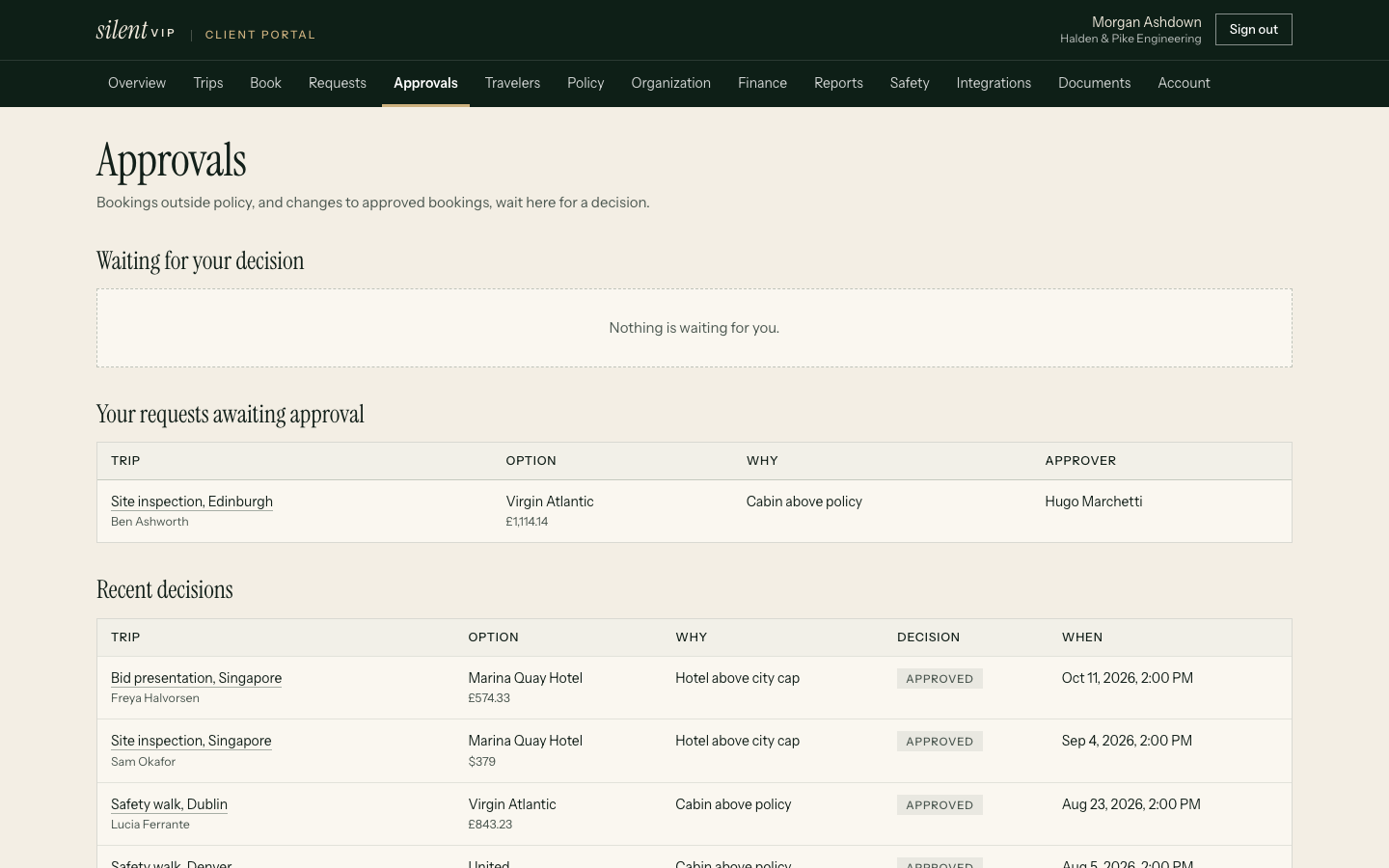Open the Safety walk, Dublin trip
The image size is (1389, 868).
(x=169, y=804)
